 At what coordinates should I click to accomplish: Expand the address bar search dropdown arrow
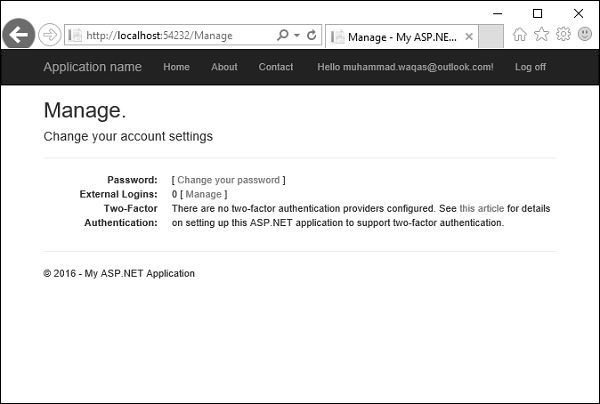[297, 35]
